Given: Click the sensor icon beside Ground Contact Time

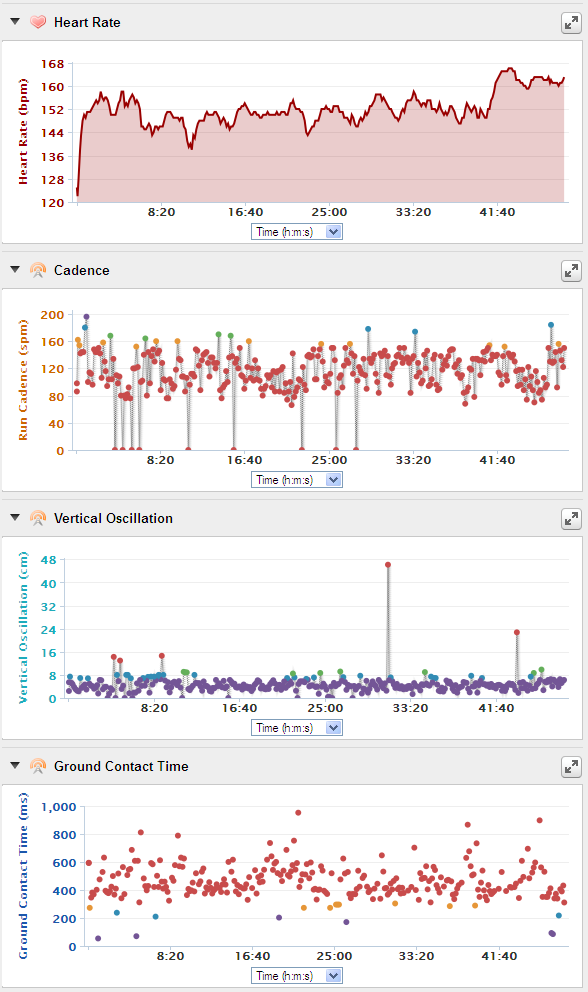Looking at the screenshot, I should coord(38,766).
